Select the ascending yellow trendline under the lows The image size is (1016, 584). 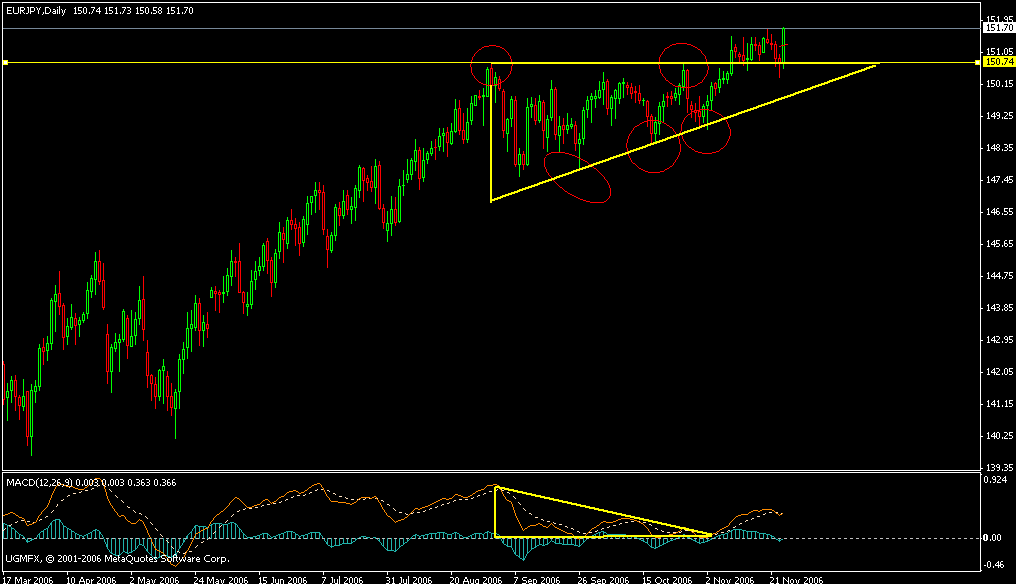click(x=684, y=132)
